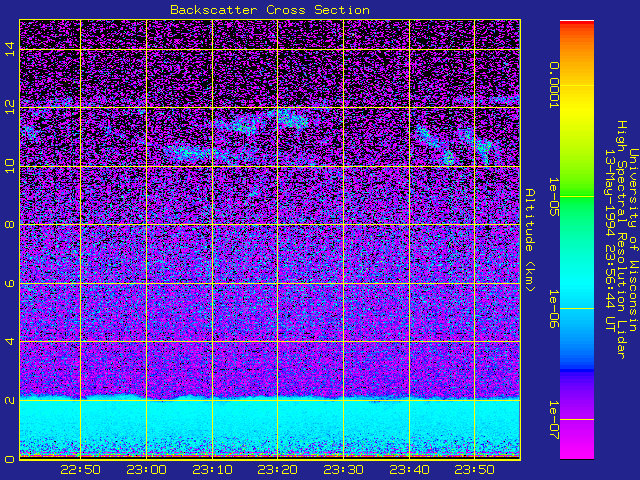
Task: Click the altitude label 2
Action: [x=10, y=400]
